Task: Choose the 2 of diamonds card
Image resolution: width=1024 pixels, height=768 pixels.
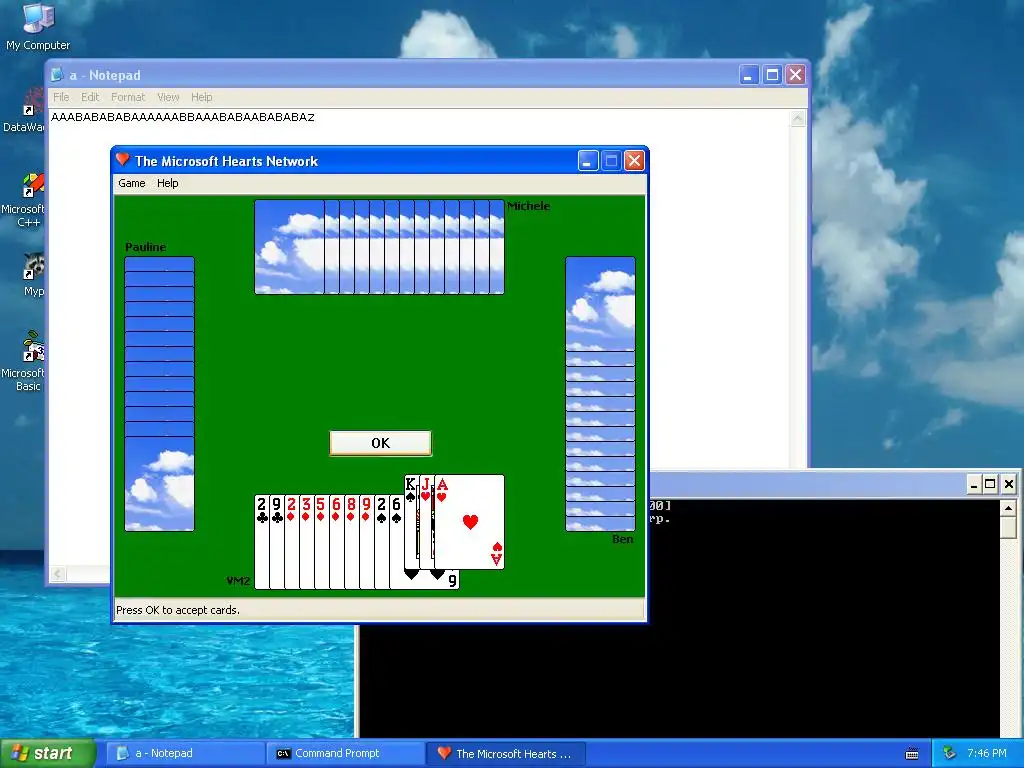Action: click(292, 542)
